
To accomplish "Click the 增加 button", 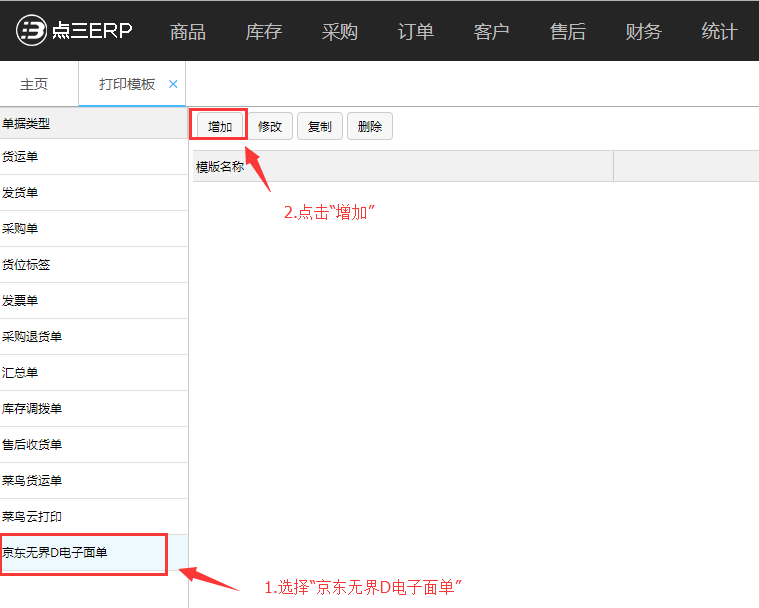I will pyautogui.click(x=220, y=126).
